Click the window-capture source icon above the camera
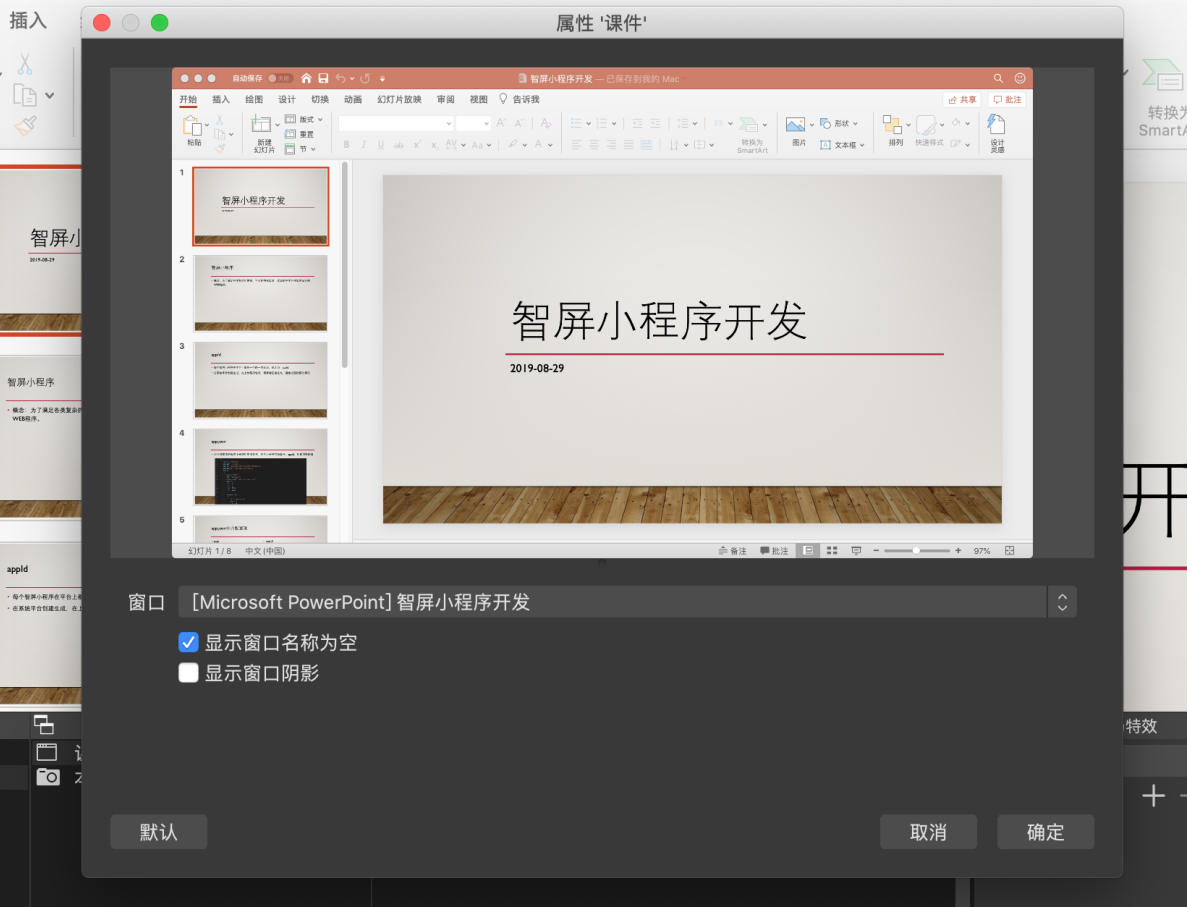 (x=47, y=753)
